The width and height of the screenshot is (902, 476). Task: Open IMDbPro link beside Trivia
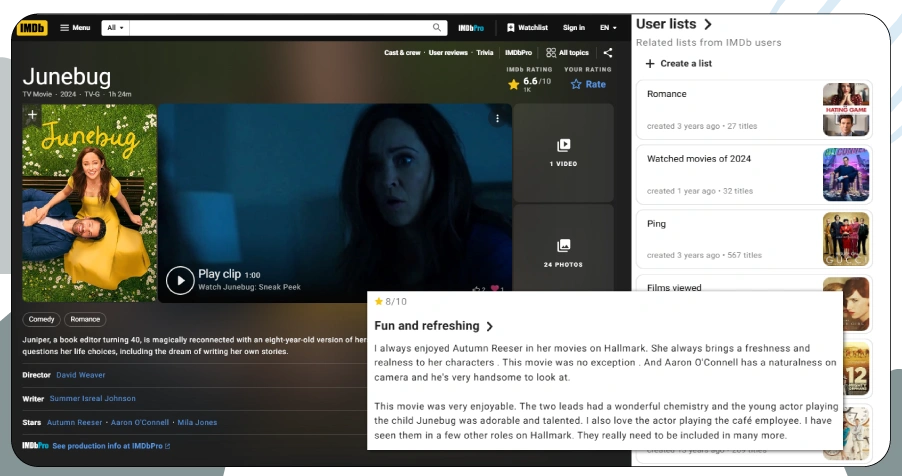tap(518, 52)
